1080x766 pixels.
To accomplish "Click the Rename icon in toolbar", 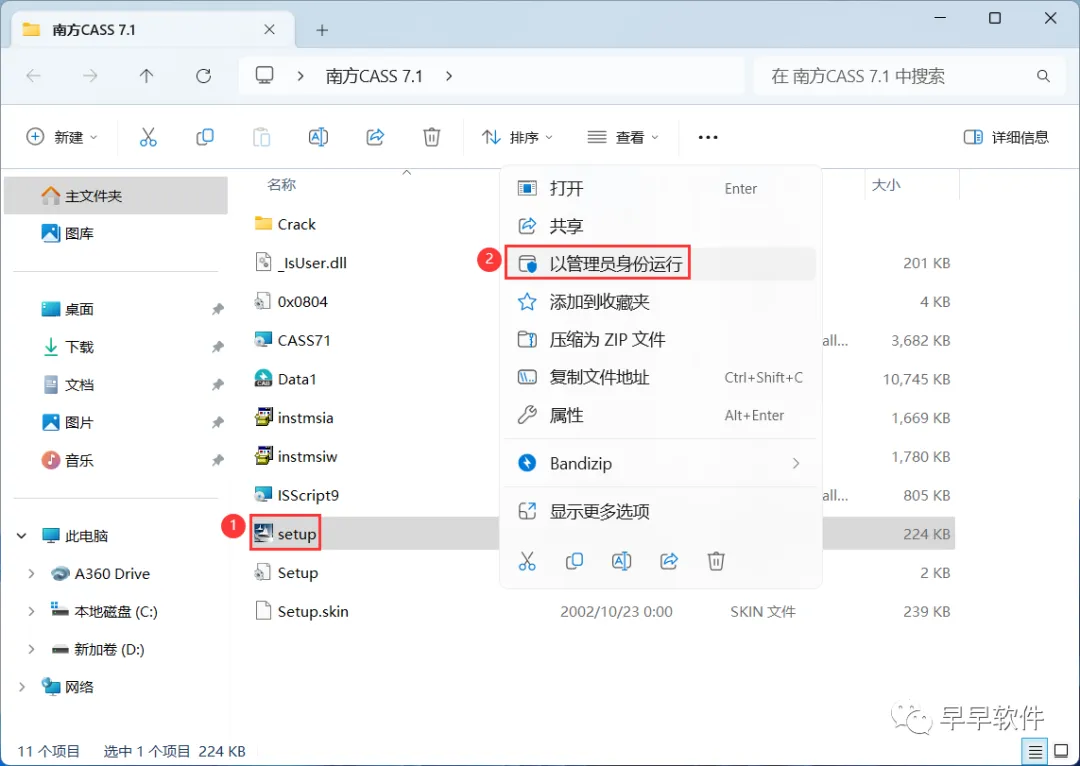I will (x=318, y=137).
